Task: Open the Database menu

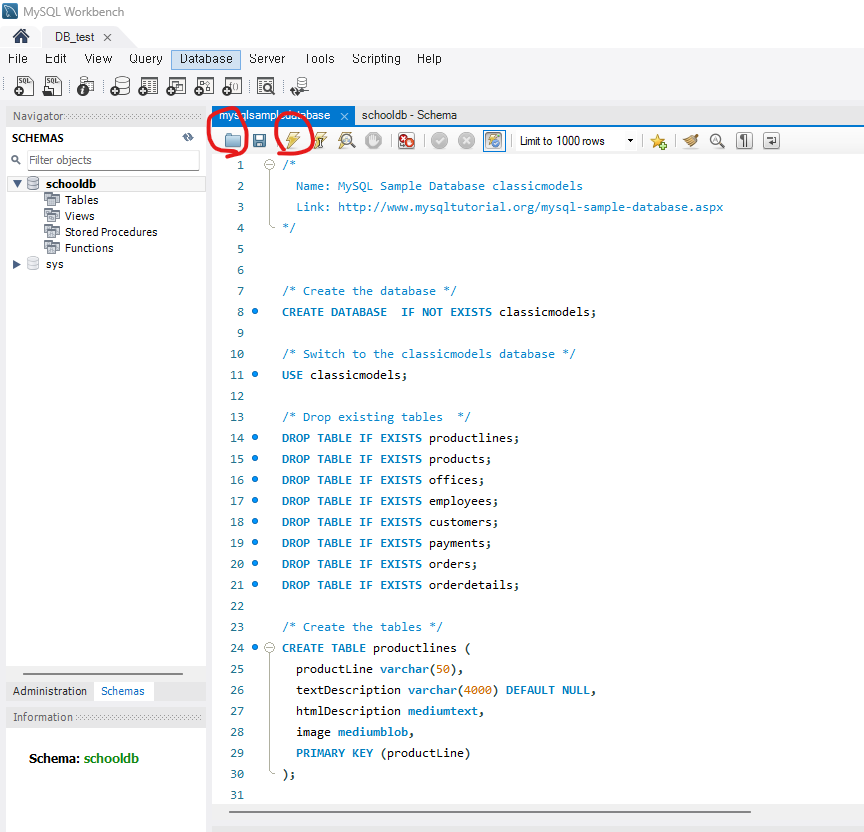Action: point(206,59)
